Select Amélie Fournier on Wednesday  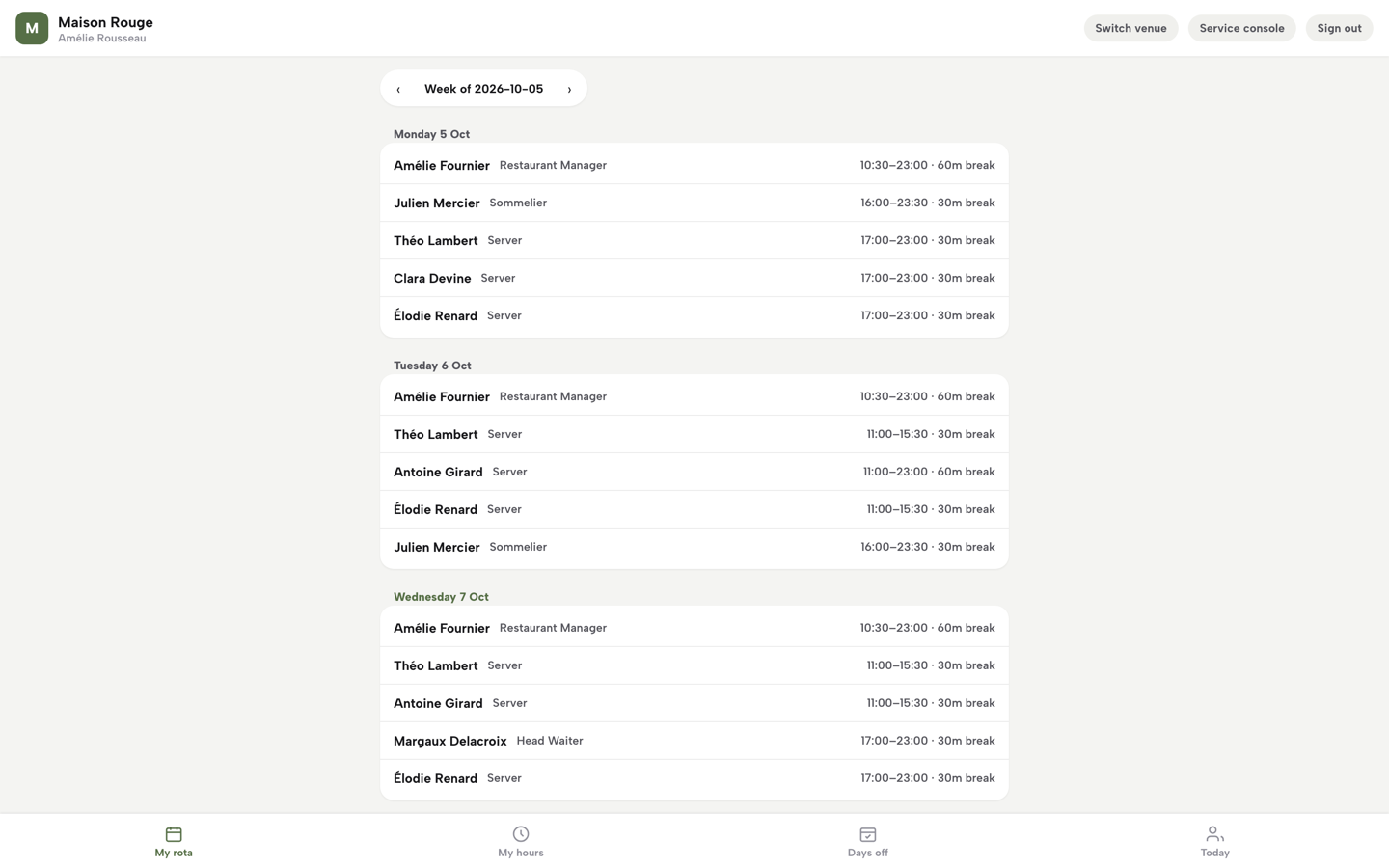(694, 628)
